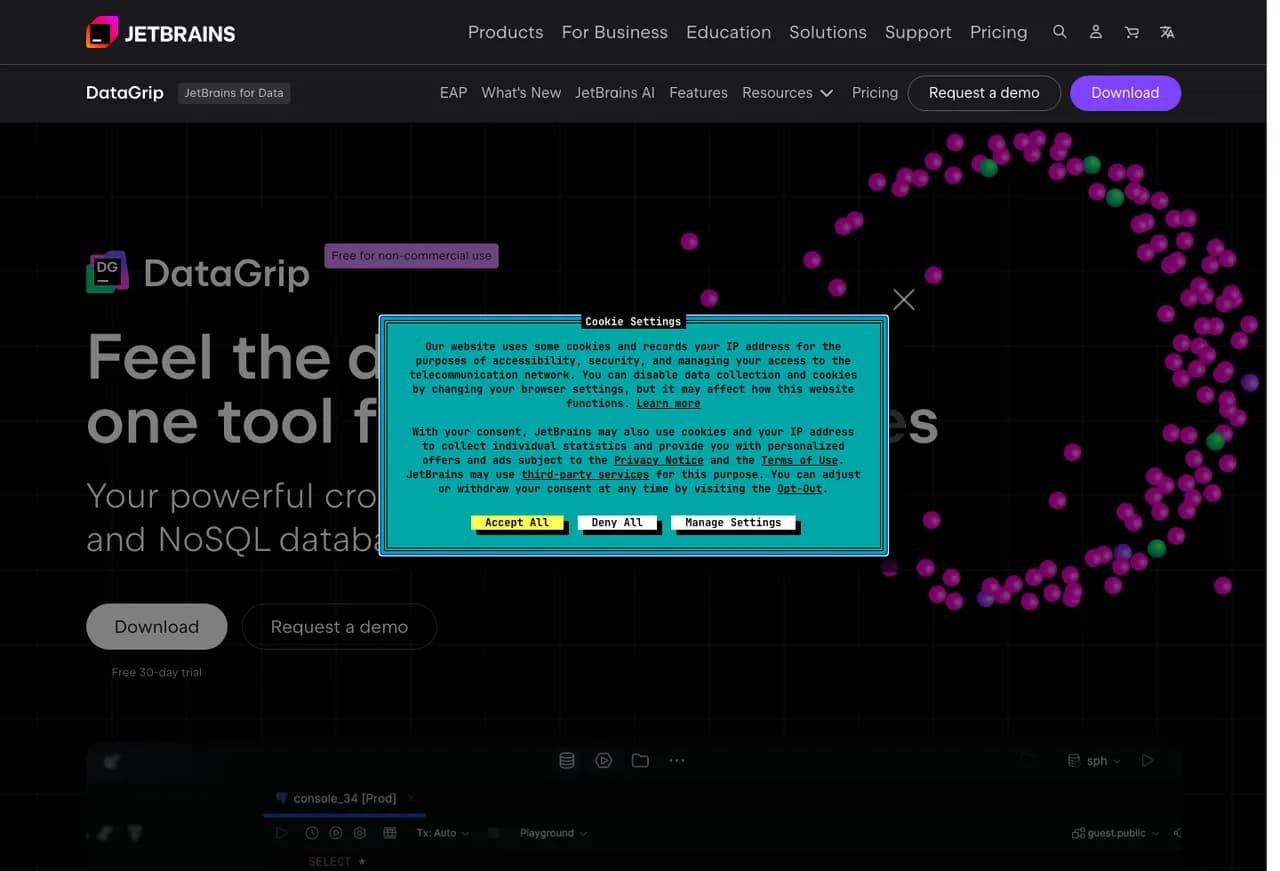1280x871 pixels.
Task: Click the run arrow beside sph
Action: 1148,761
